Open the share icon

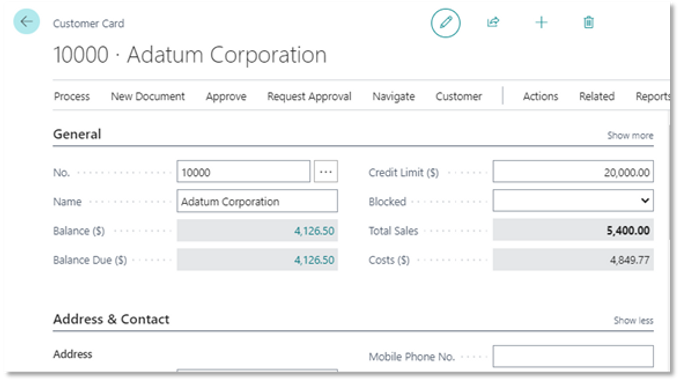pos(493,22)
